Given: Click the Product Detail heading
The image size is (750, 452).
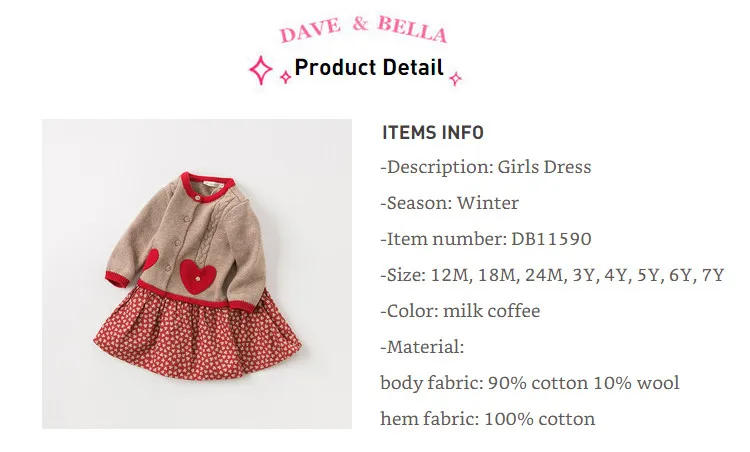Looking at the screenshot, I should (x=369, y=67).
